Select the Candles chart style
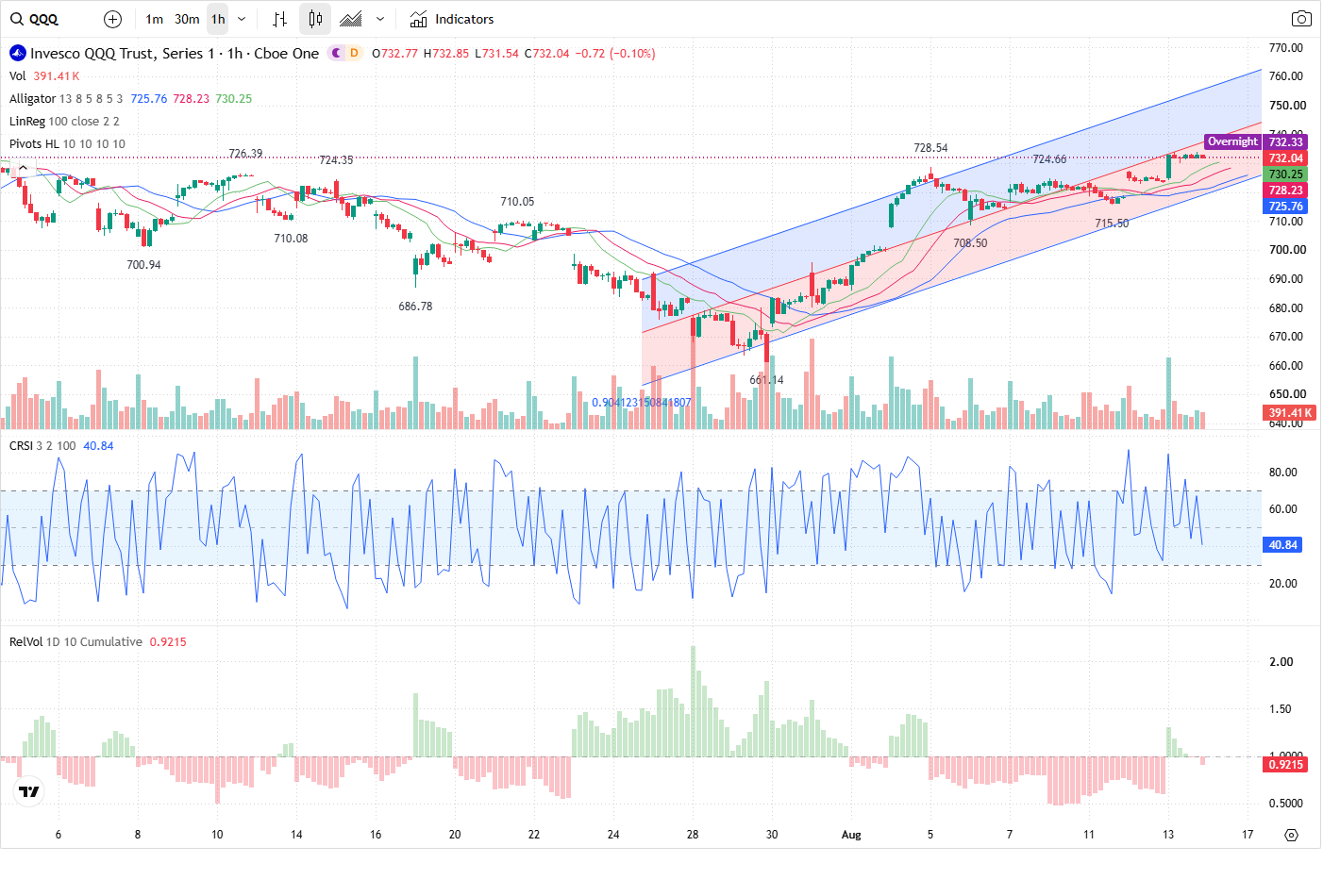This screenshot has height=896, width=1340. tap(315, 19)
